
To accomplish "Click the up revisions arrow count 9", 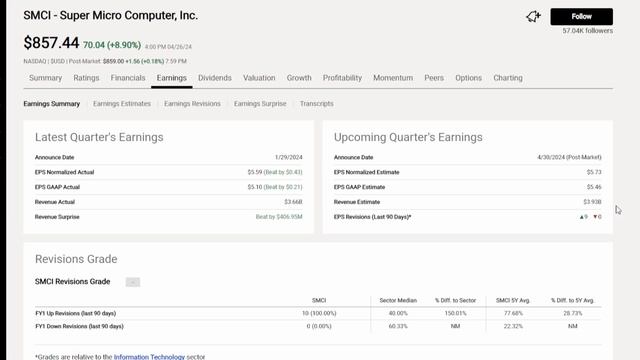I will [584, 217].
